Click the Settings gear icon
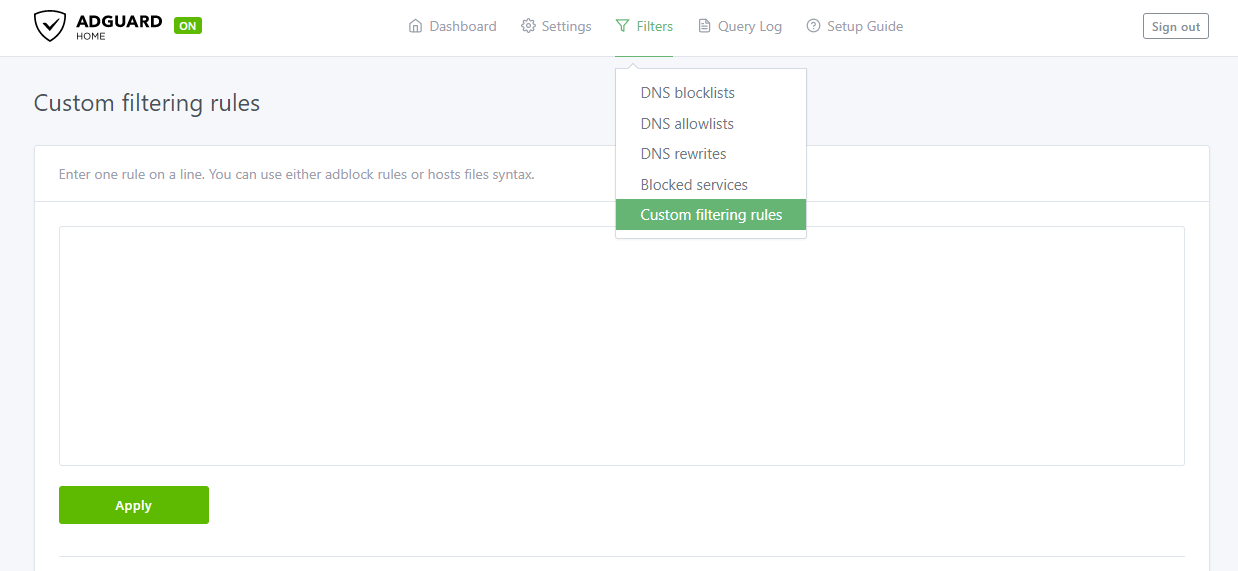This screenshot has height=571, width=1238. tap(528, 26)
